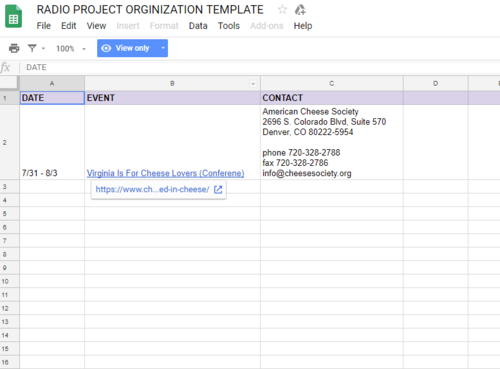Click the add to Drive icon
This screenshot has height=369, width=500.
coord(300,10)
